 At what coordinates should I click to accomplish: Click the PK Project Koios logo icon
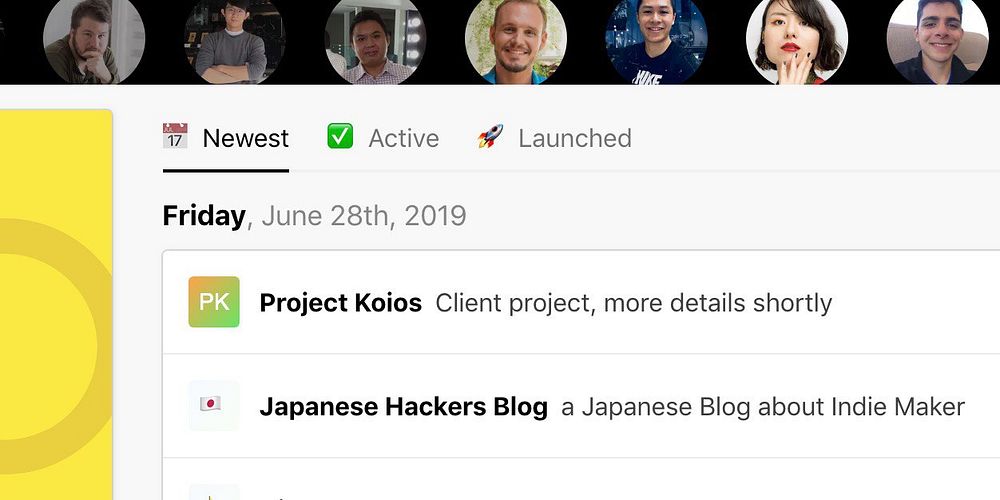coord(214,302)
